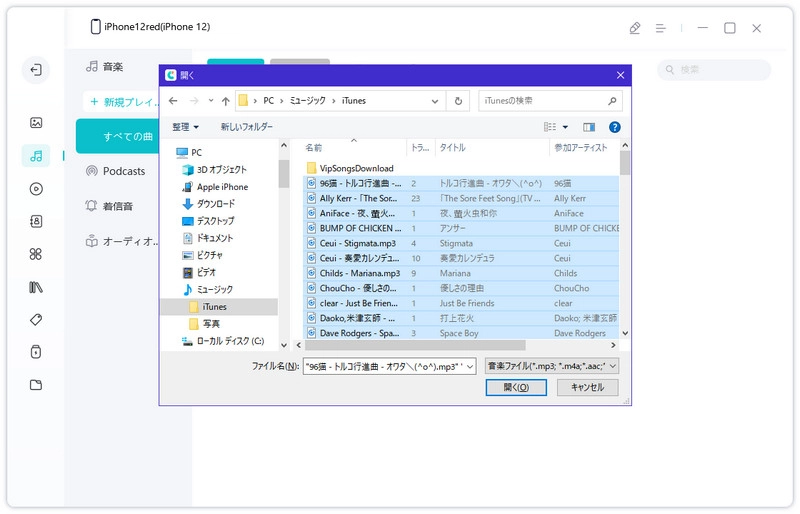Open the Books icon in sidebar
800x514 pixels.
pyautogui.click(x=36, y=287)
